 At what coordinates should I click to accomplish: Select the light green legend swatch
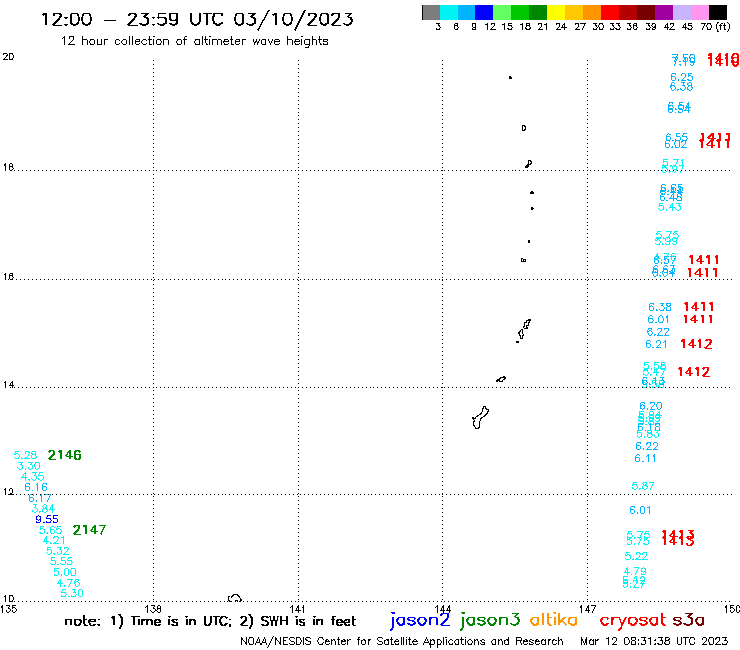[502, 12]
